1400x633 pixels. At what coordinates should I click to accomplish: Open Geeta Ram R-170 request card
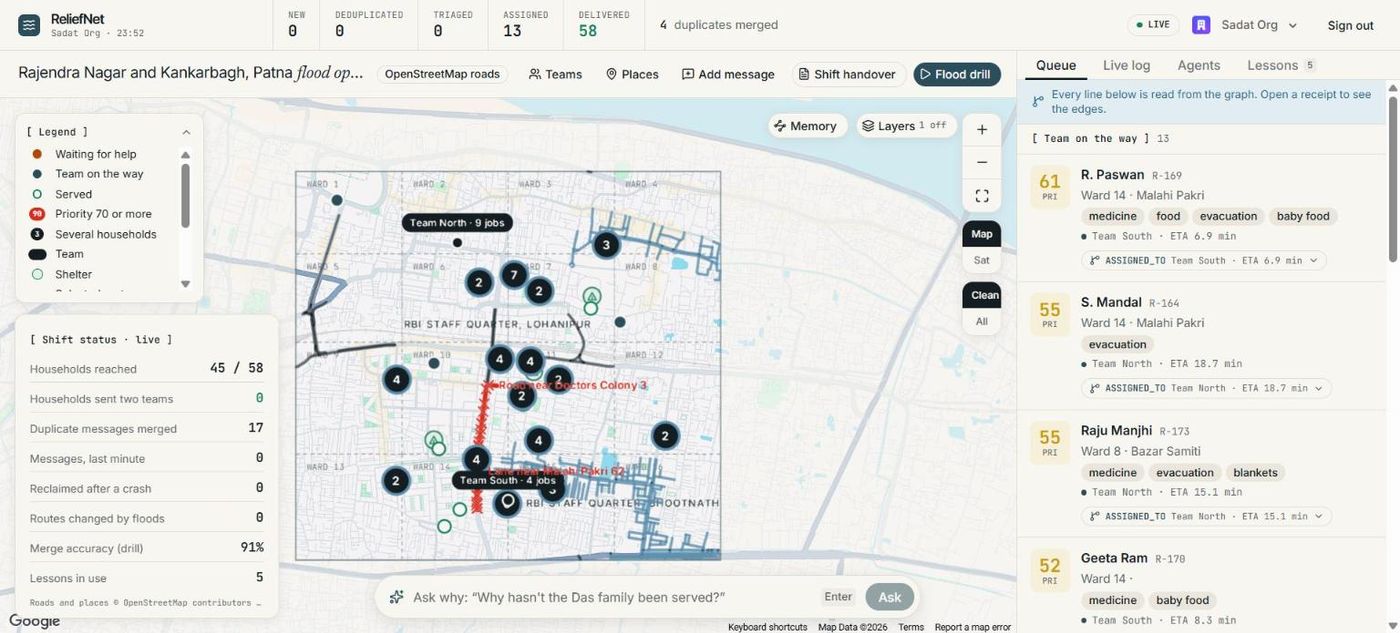pyautogui.click(x=1200, y=588)
